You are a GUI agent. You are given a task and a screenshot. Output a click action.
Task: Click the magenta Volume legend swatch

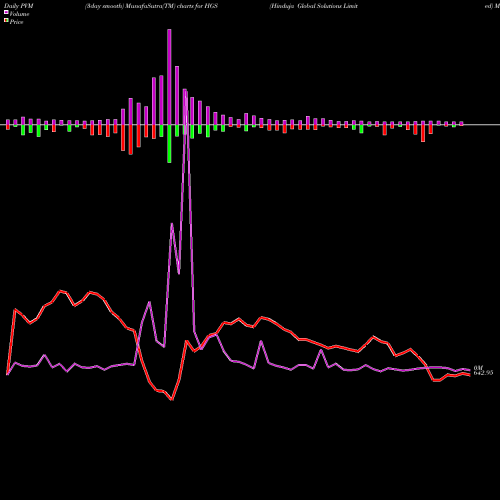click(6, 12)
